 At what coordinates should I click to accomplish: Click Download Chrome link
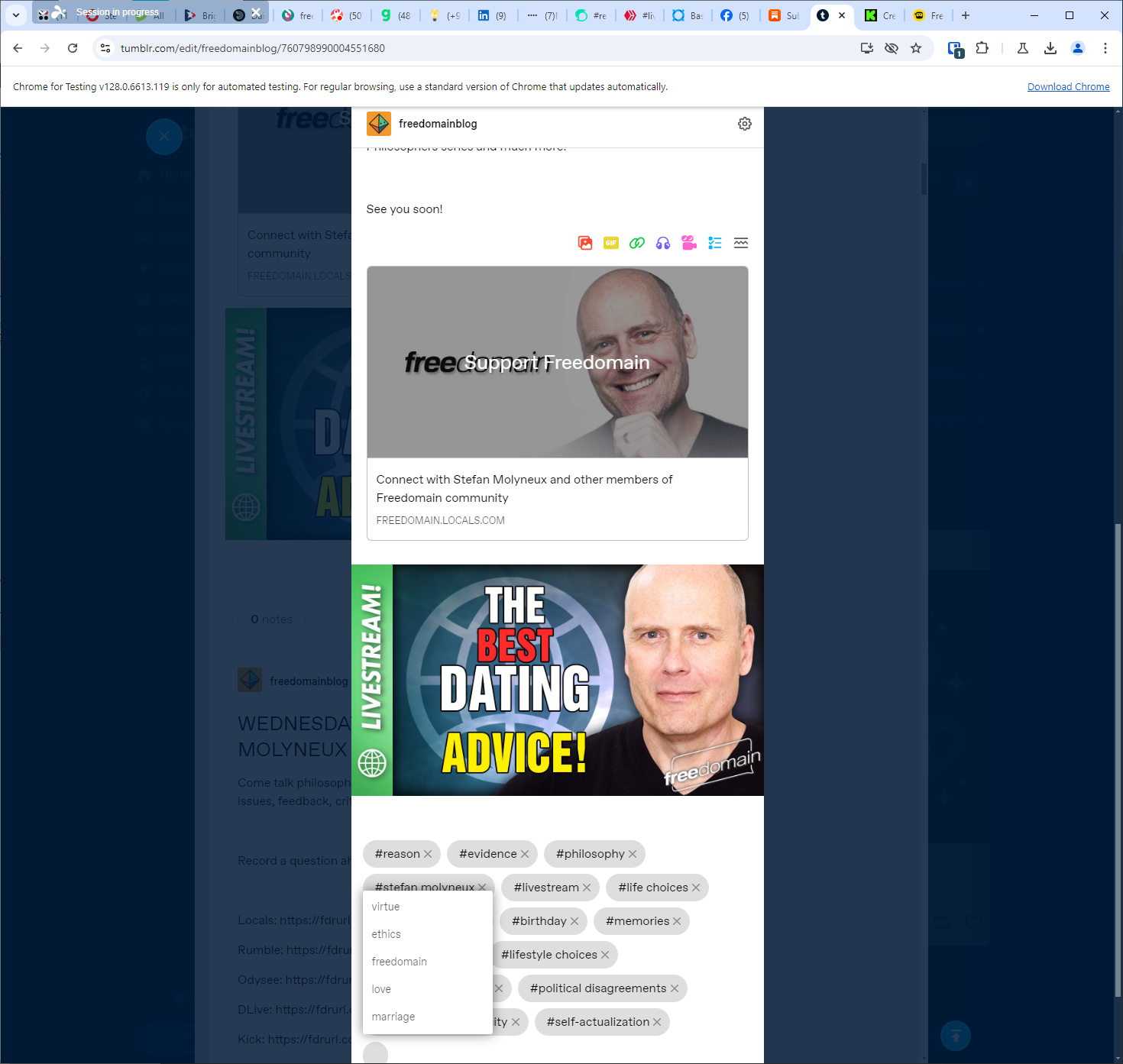click(1068, 87)
